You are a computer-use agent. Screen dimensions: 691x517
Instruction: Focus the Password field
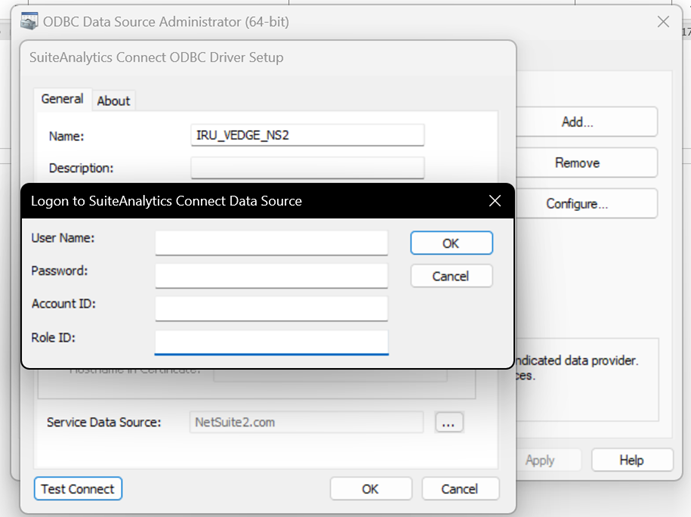click(x=271, y=276)
